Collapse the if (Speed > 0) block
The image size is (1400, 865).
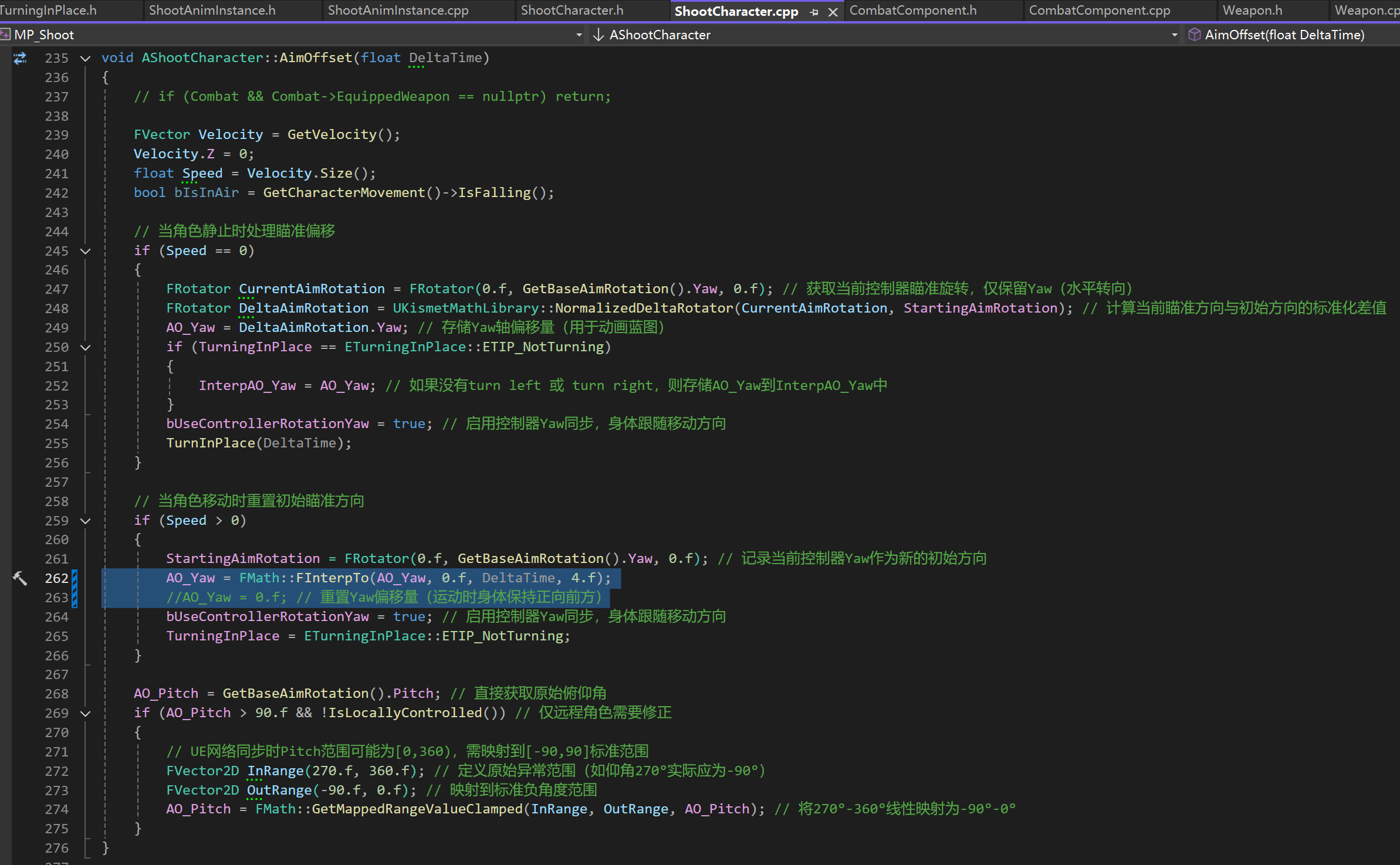pos(85,521)
